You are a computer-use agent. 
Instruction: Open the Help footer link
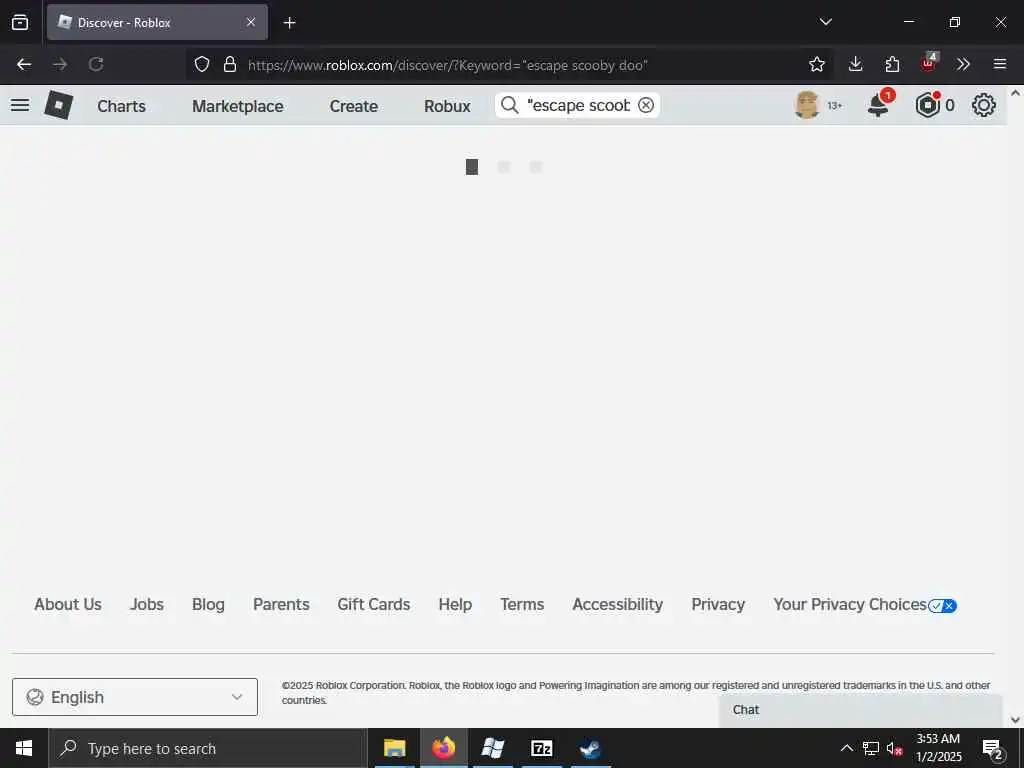click(x=455, y=605)
